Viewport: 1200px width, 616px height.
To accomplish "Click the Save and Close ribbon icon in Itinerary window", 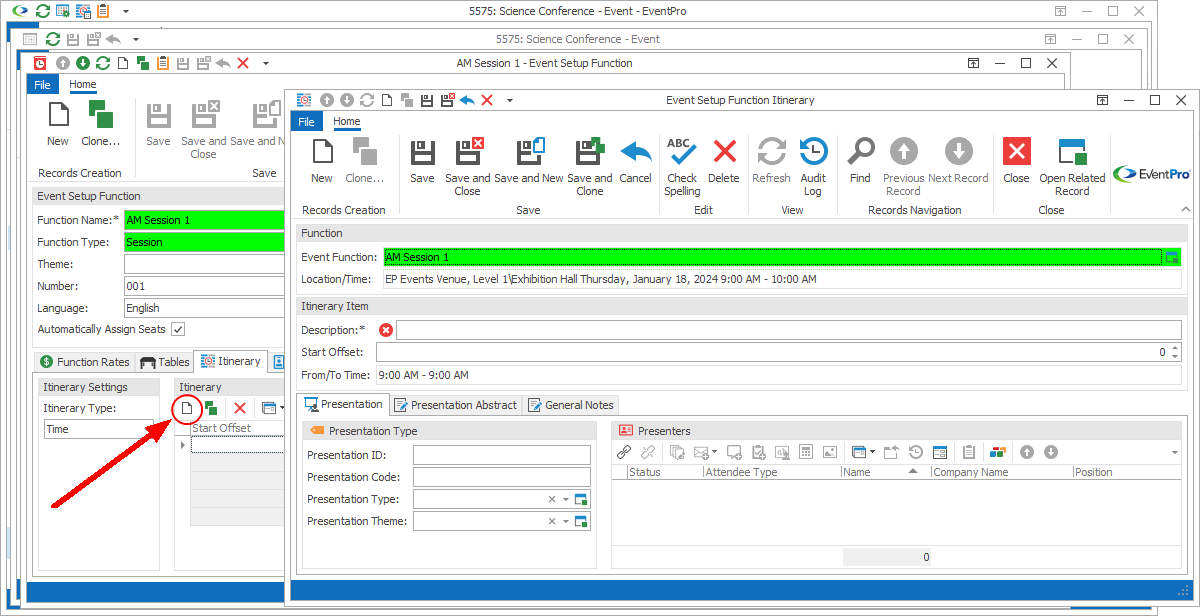I will coord(468,152).
